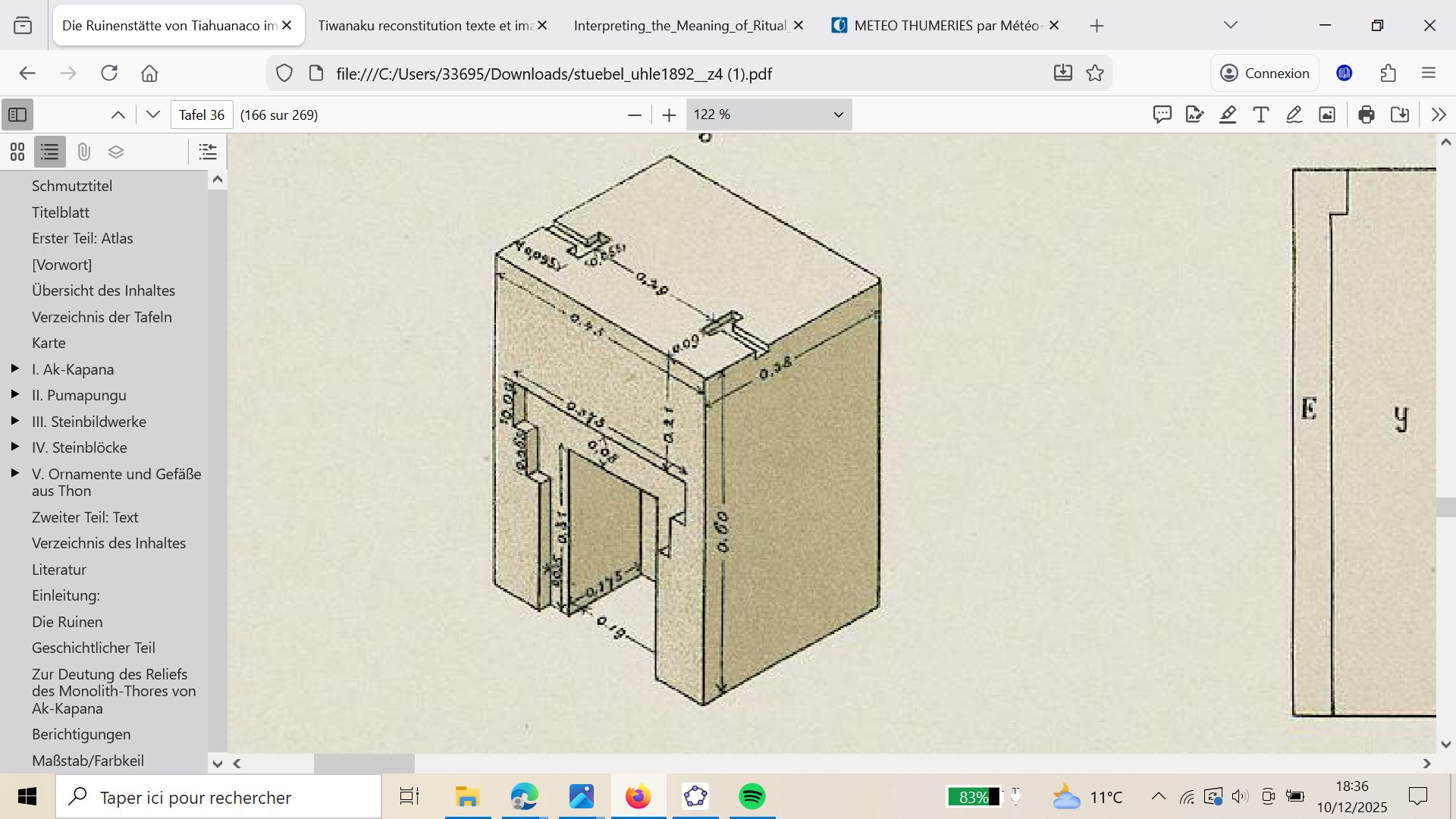Viewport: 1456px width, 819px height.
Task: Expand the II. Pumapungu outline entry
Action: (x=14, y=395)
